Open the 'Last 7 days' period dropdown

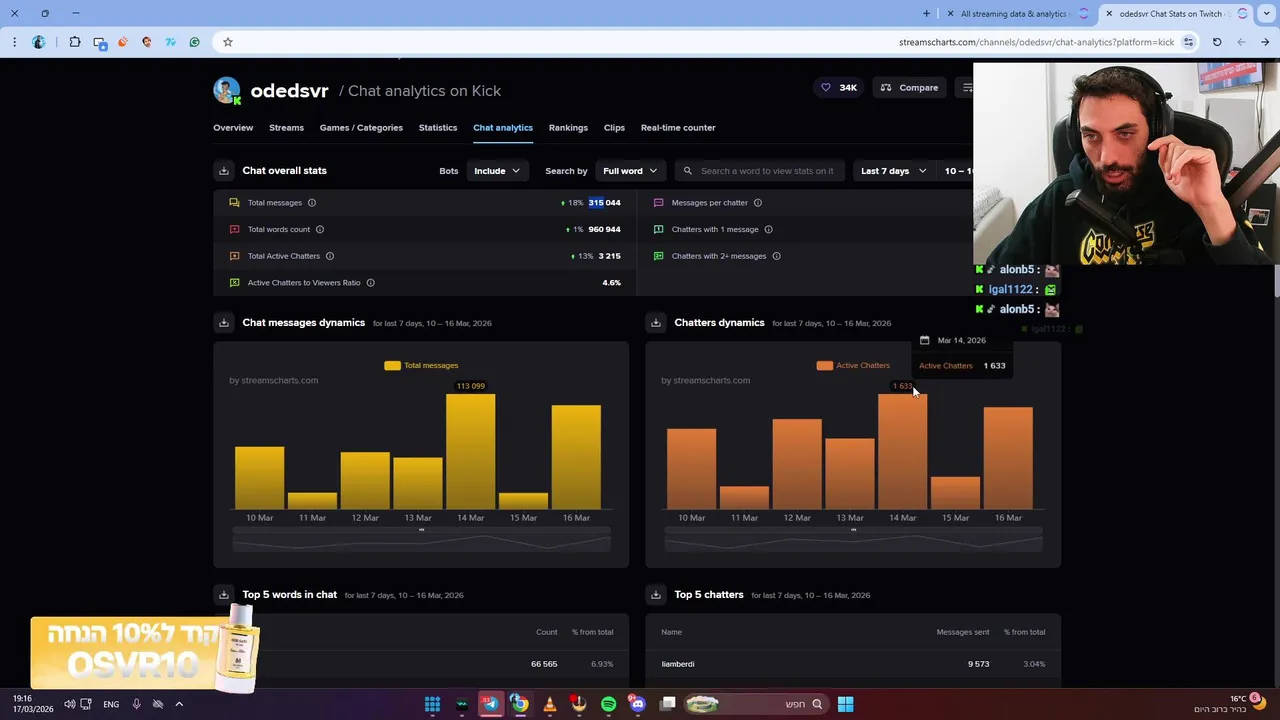coord(894,171)
